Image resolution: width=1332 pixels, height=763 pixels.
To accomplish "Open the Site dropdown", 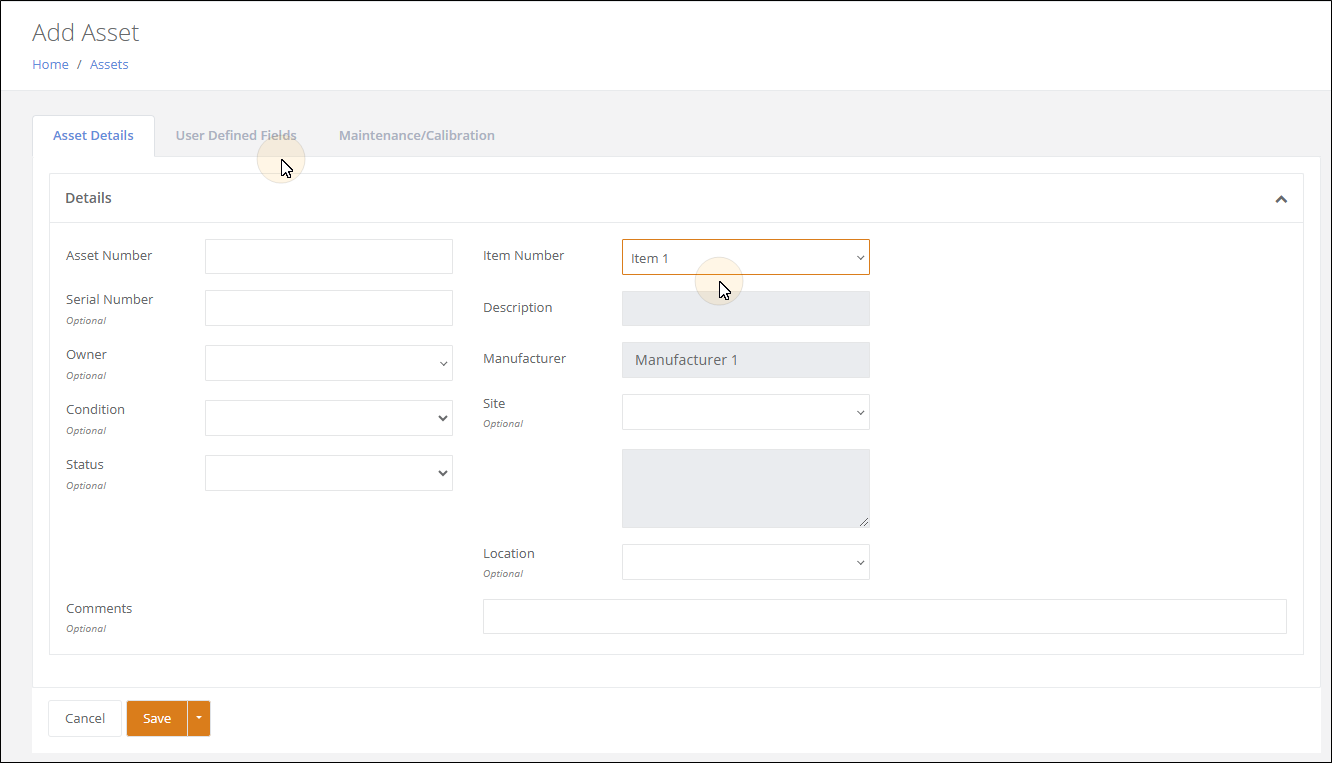I will (746, 412).
